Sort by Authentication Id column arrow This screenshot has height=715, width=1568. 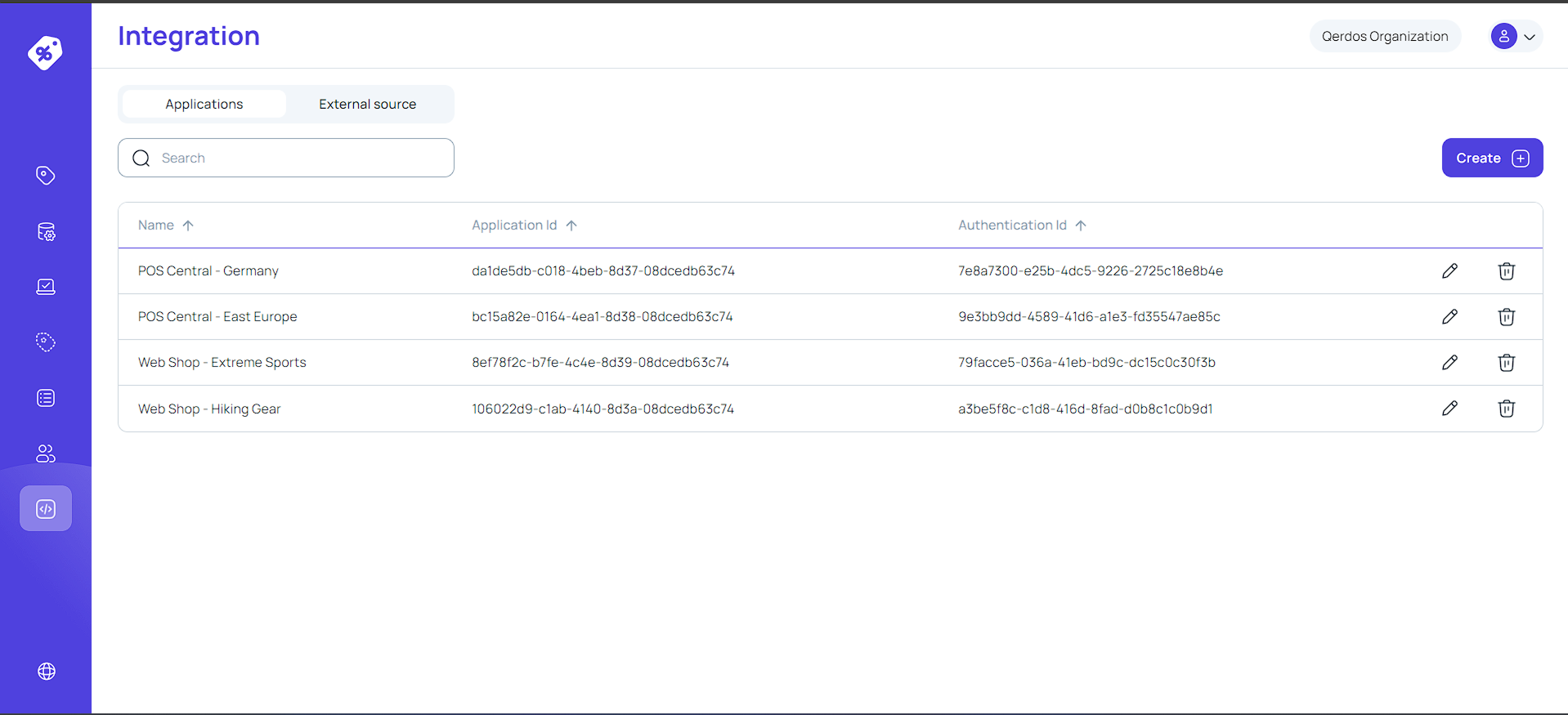pyautogui.click(x=1081, y=226)
